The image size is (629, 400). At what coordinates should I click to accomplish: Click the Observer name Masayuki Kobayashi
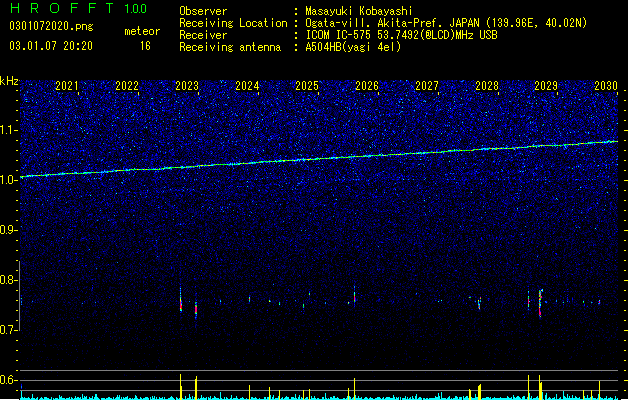(x=359, y=11)
